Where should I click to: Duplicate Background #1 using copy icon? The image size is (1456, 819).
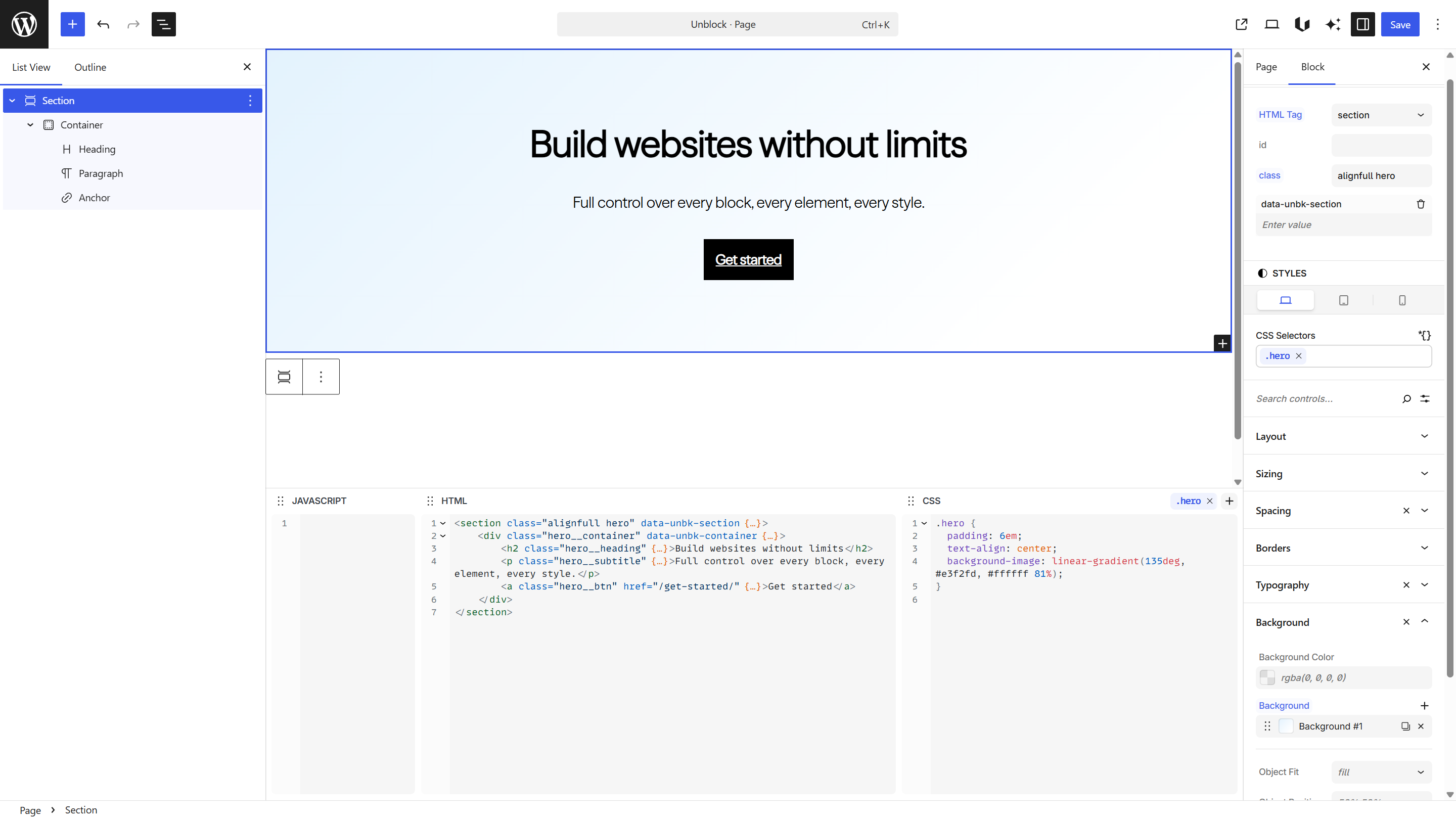click(1405, 726)
